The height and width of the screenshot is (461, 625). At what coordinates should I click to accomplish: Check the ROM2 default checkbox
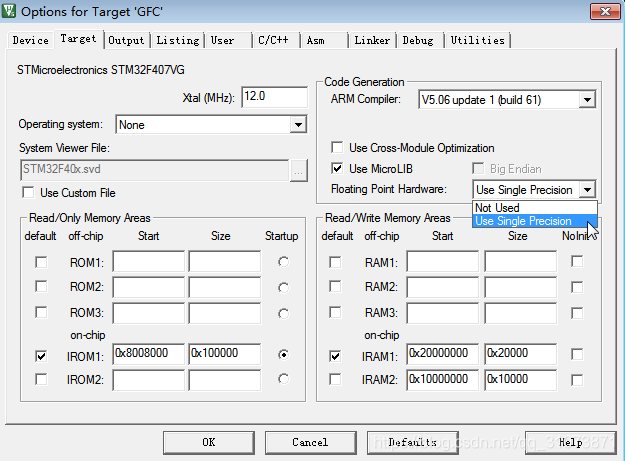click(x=41, y=286)
